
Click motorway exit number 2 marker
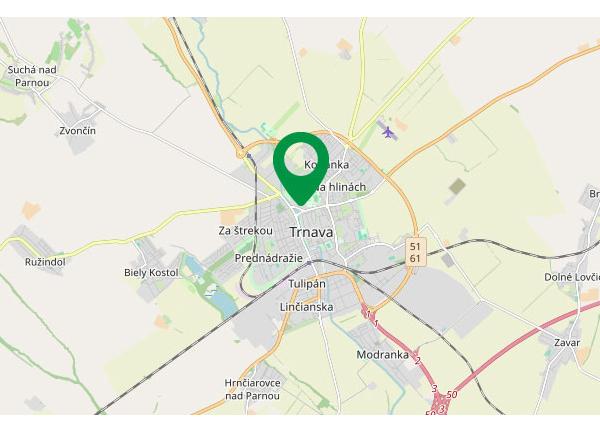coord(417,360)
